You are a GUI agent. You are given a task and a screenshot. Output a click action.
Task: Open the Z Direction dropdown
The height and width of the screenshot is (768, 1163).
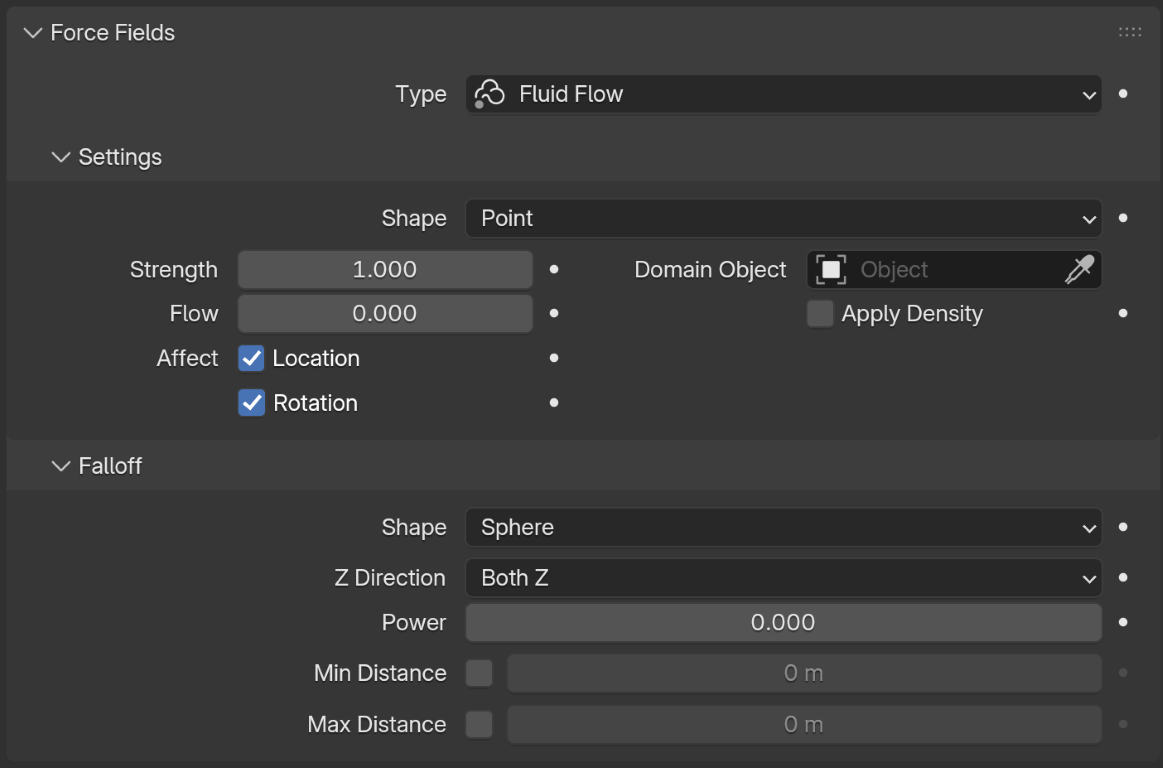(x=783, y=577)
